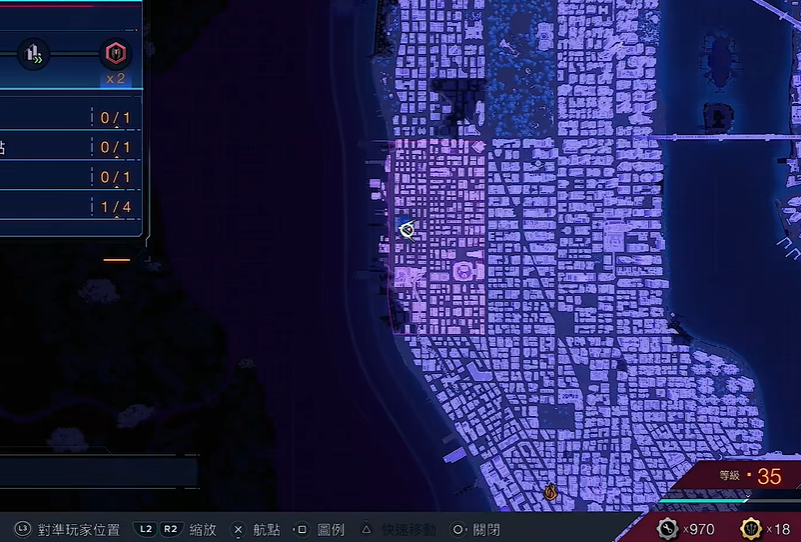Image resolution: width=801 pixels, height=542 pixels.
Task: Open the map legend 圖例
Action: tap(331, 530)
